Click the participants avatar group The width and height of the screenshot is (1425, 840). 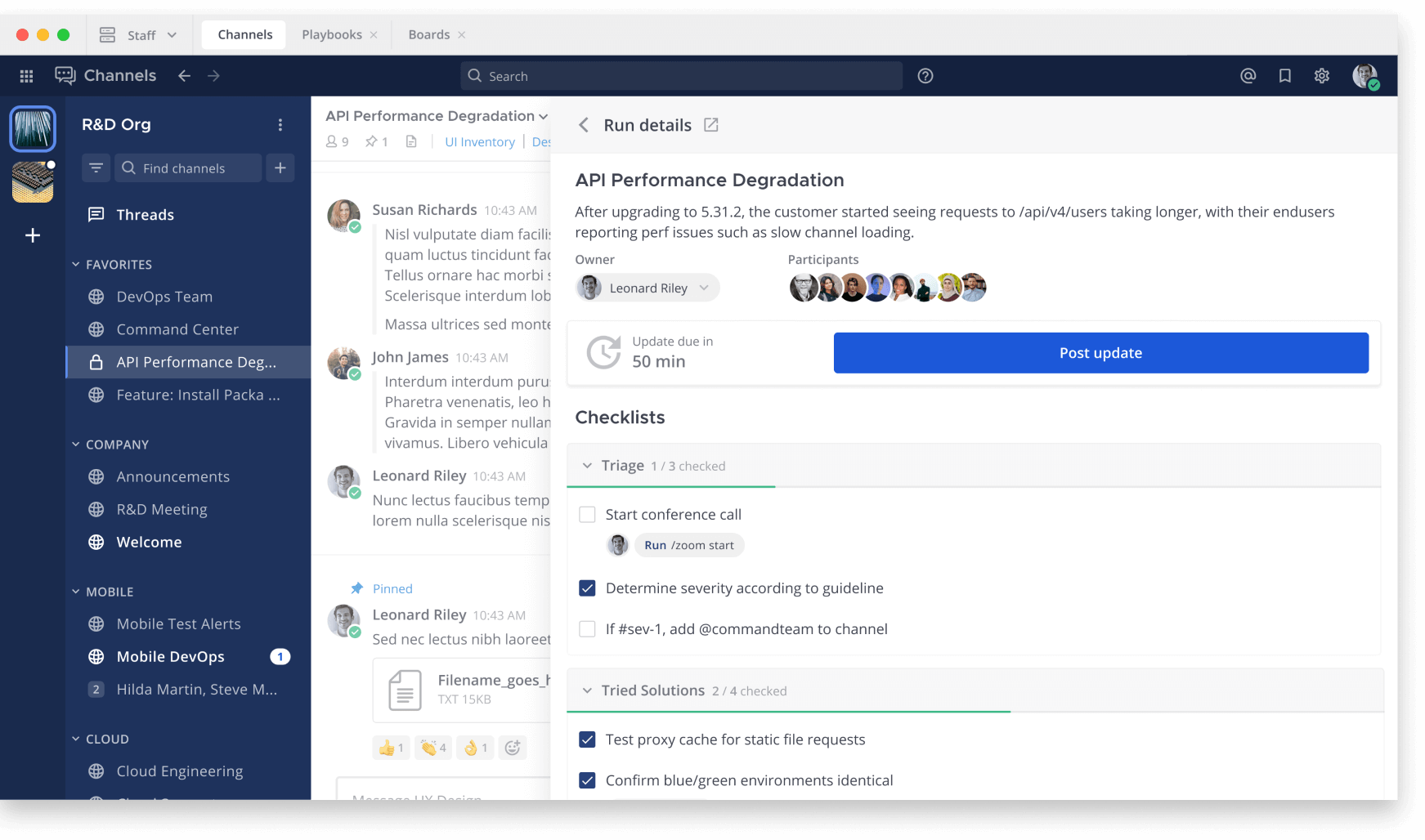pos(887,288)
